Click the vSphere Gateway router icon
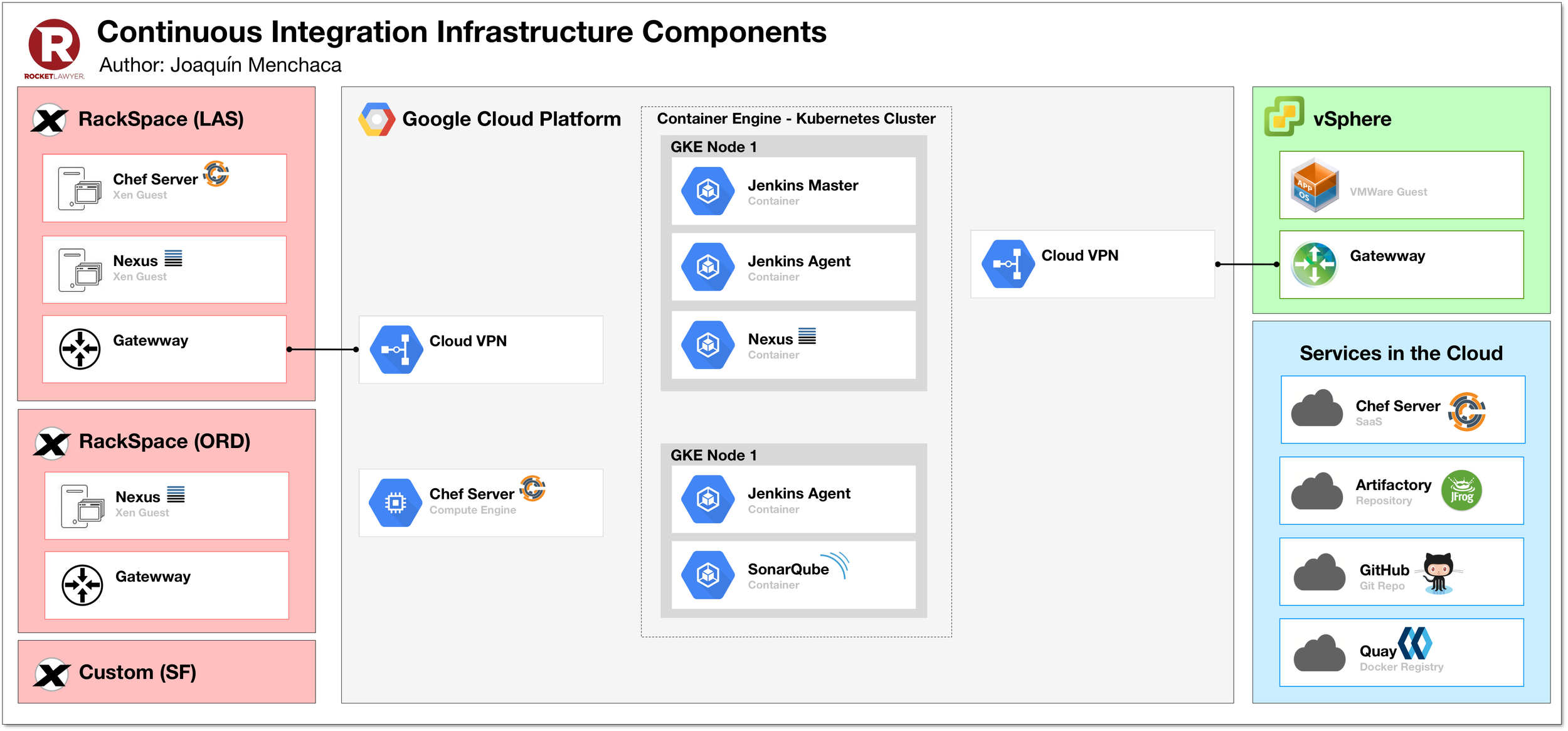This screenshot has height=731, width=1568. 1314,264
